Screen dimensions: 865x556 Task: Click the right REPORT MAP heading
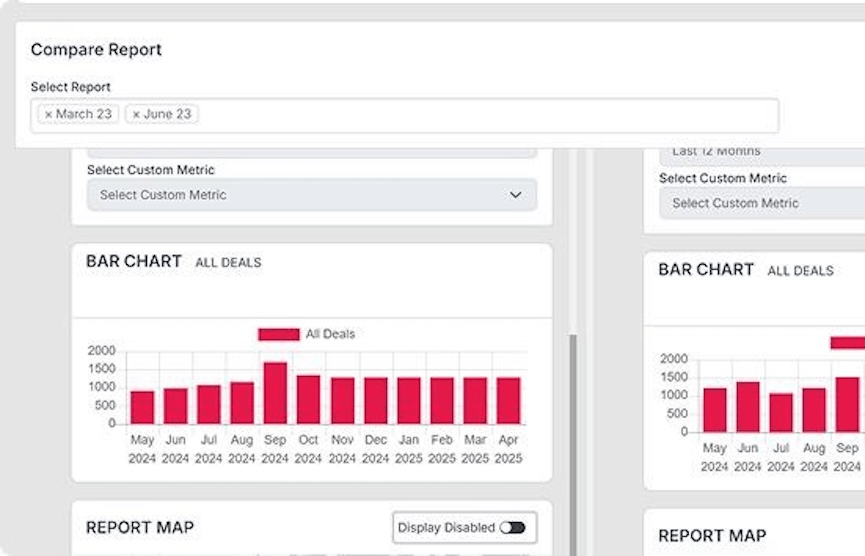[x=712, y=536]
